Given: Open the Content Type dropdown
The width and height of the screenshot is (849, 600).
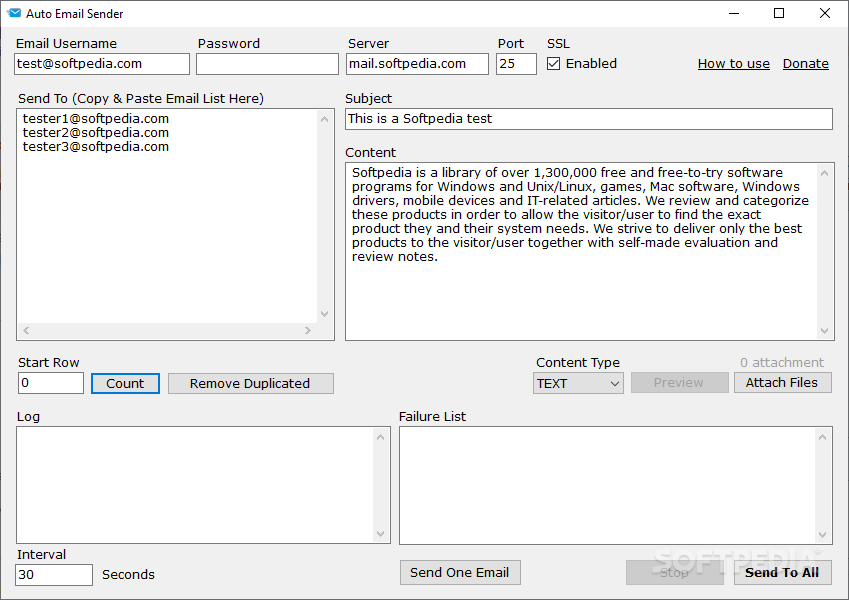Looking at the screenshot, I should tap(578, 383).
